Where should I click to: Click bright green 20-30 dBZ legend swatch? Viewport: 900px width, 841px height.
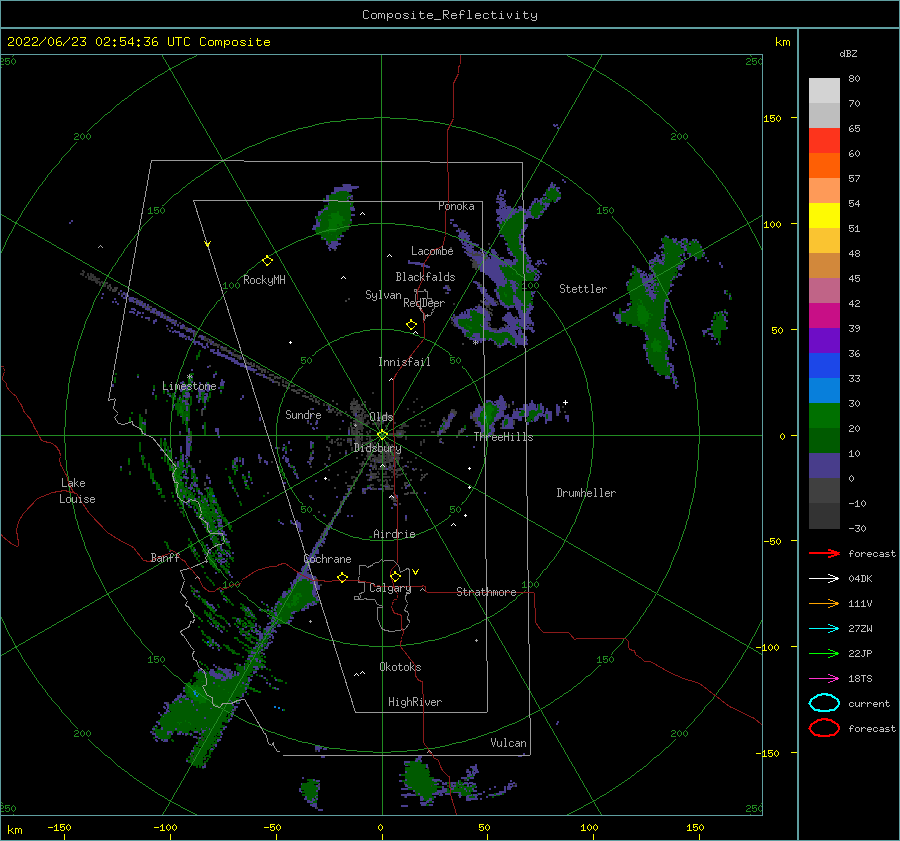(x=824, y=416)
